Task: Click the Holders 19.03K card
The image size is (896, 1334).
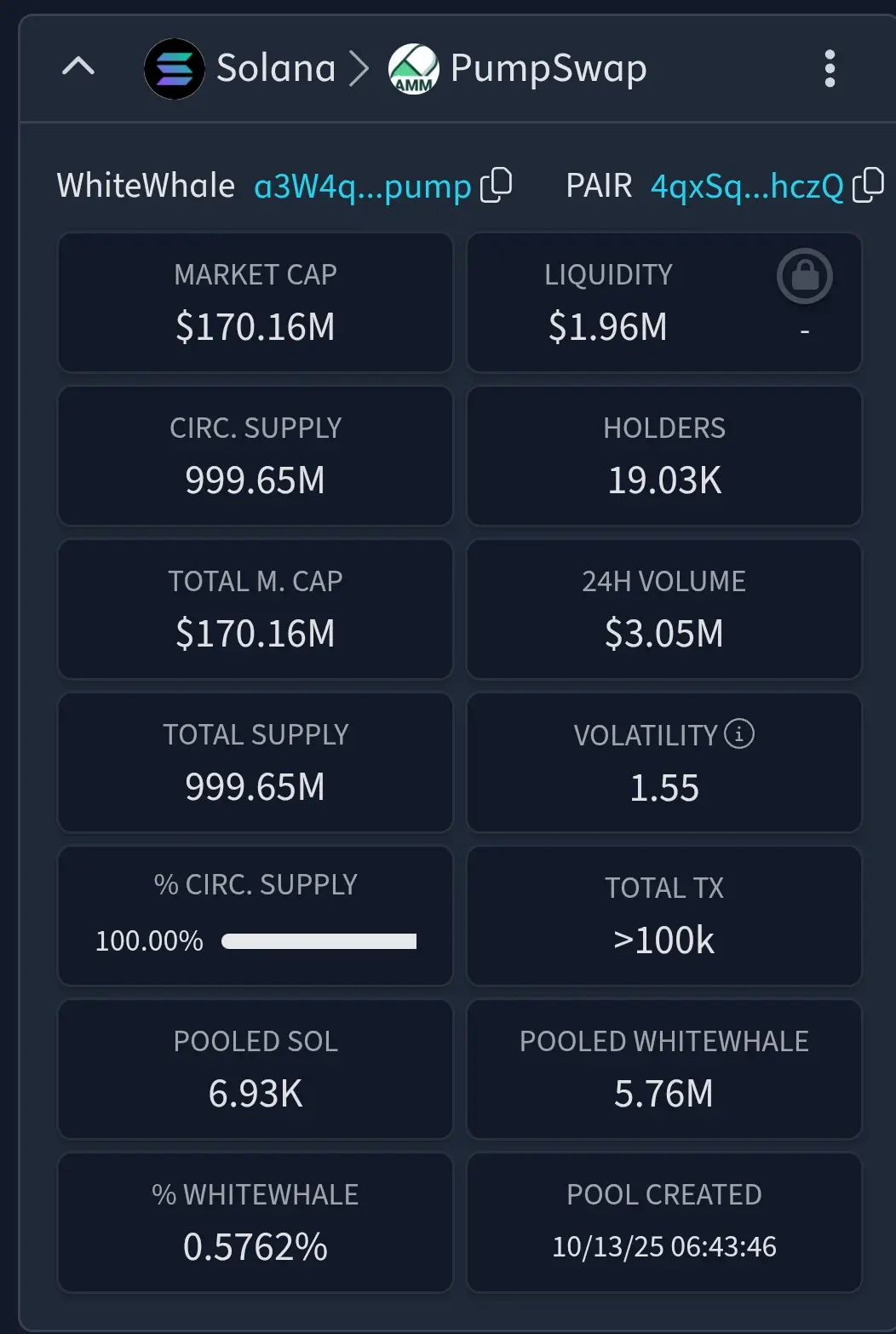Action: pyautogui.click(x=664, y=456)
